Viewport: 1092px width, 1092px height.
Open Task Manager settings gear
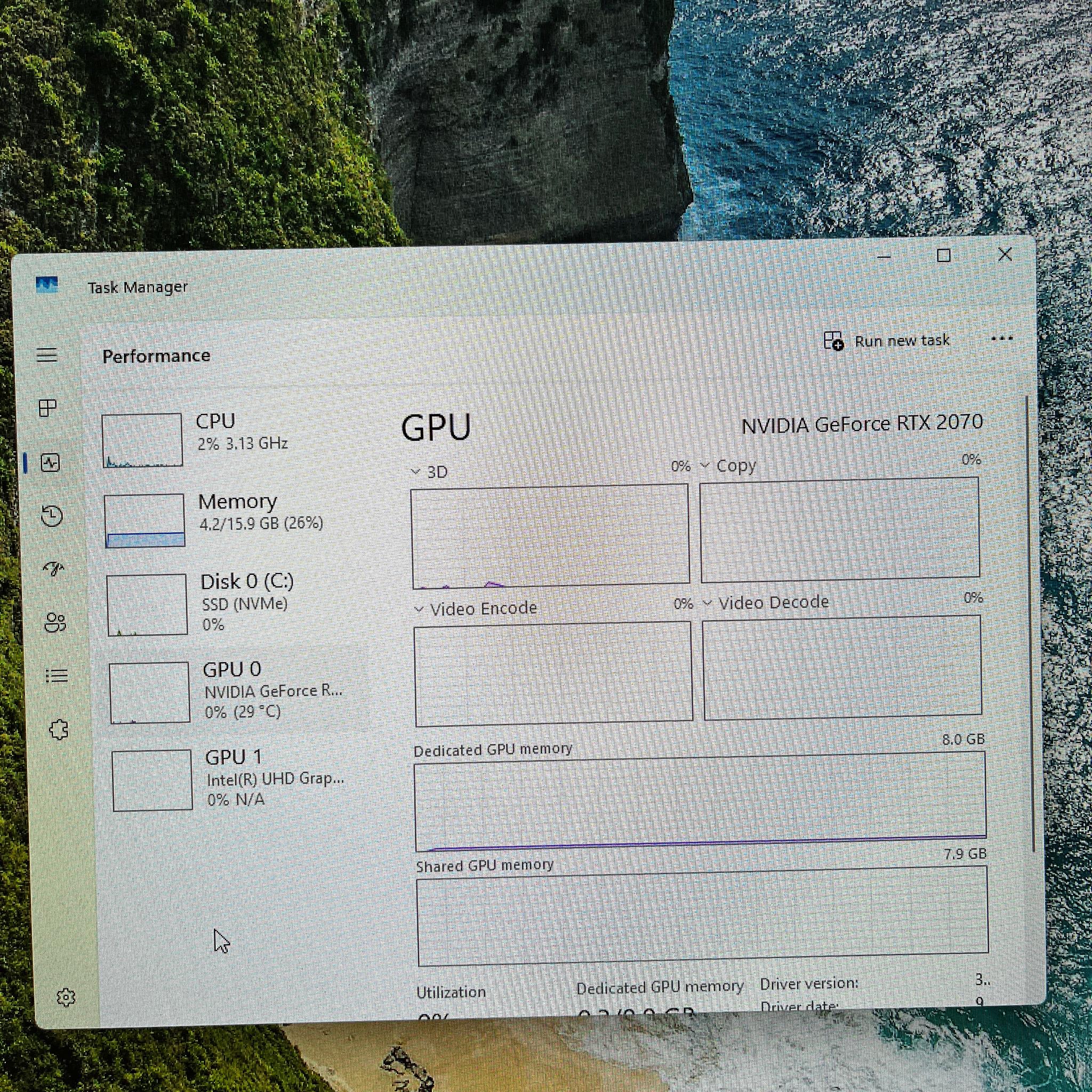[x=66, y=997]
